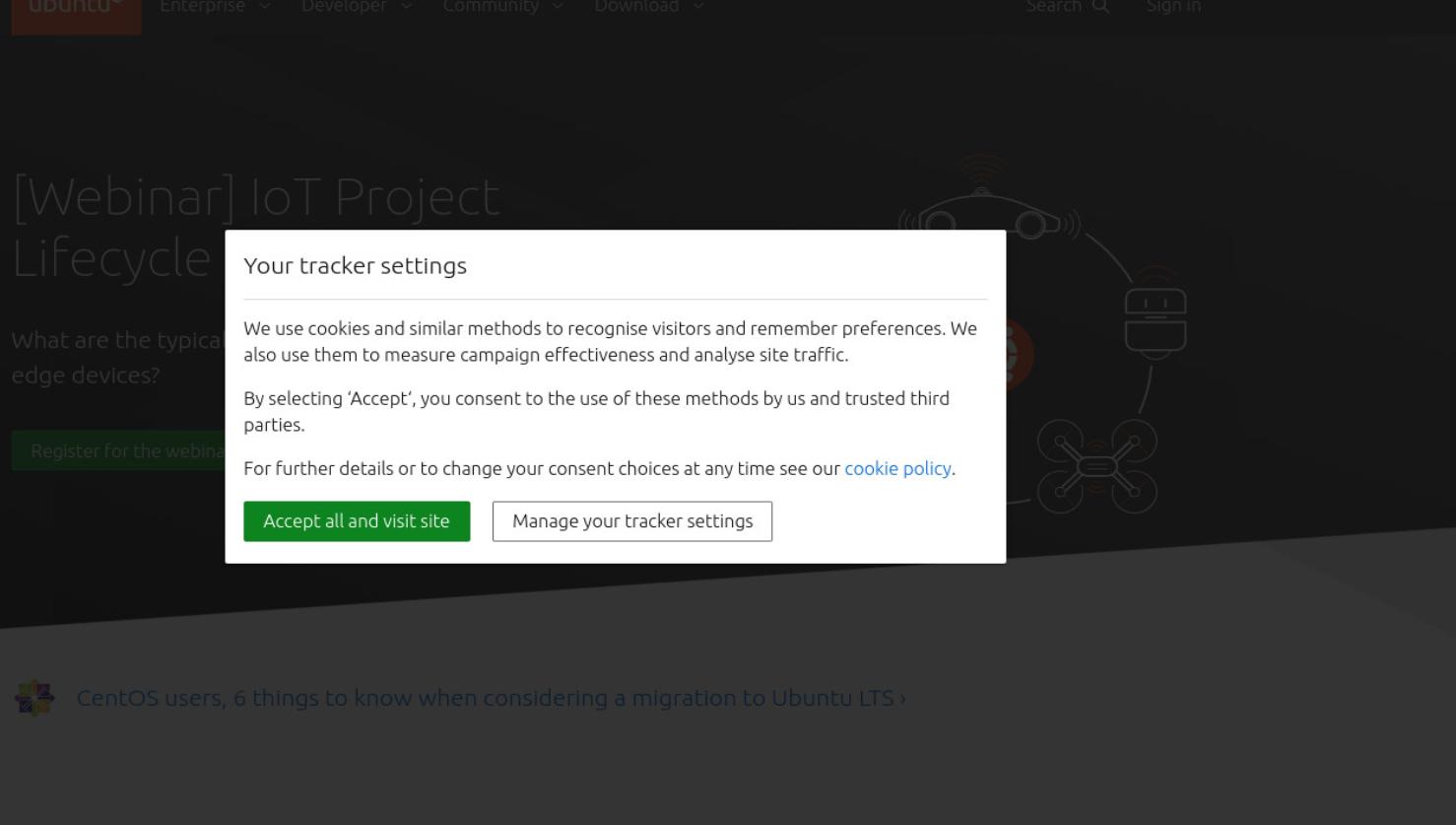Viewport: 1456px width, 825px height.
Task: Click the 'Your tracker settings' dialog title
Action: click(355, 266)
